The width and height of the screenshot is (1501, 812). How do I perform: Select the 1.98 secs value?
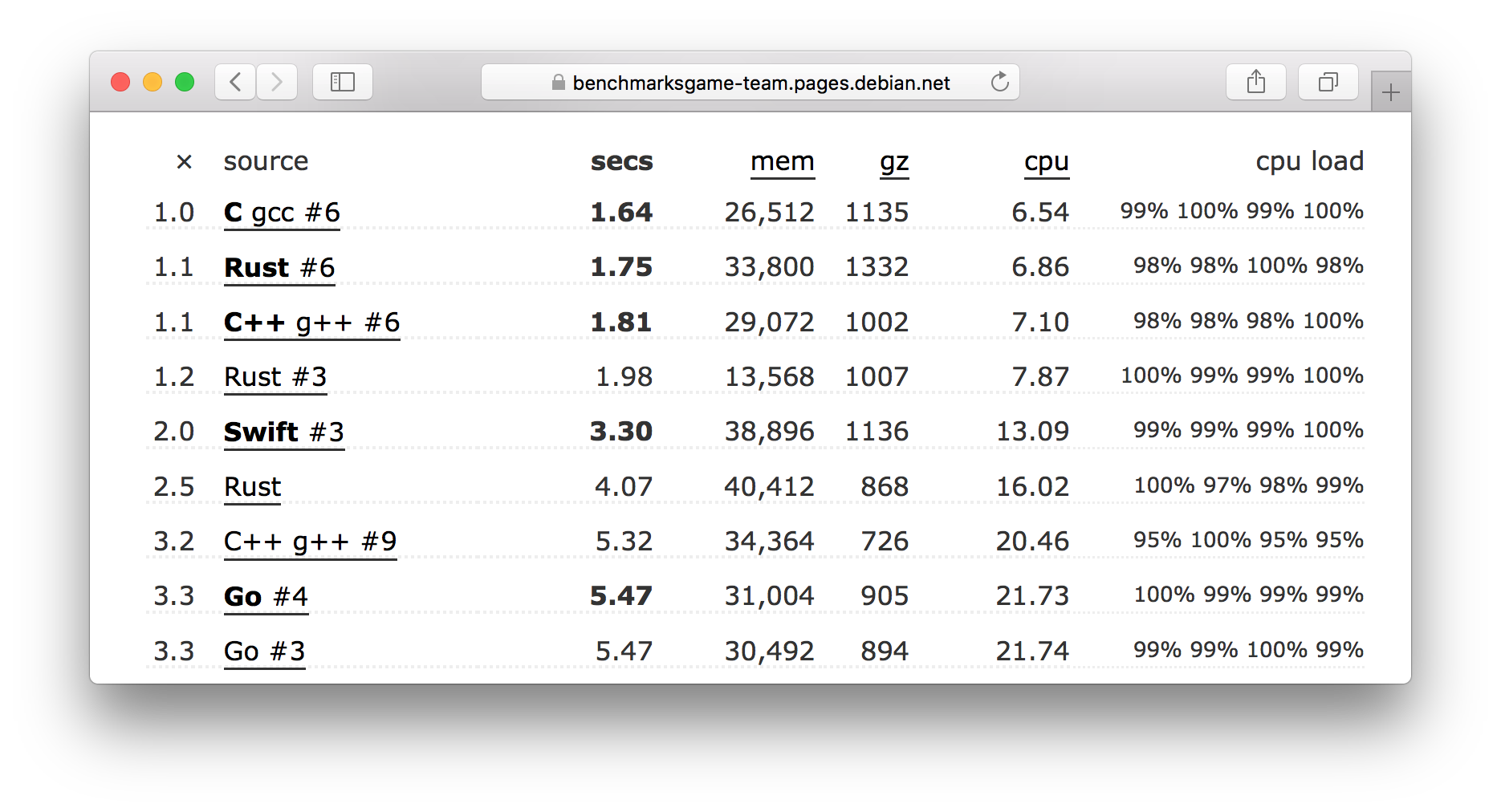coord(624,377)
